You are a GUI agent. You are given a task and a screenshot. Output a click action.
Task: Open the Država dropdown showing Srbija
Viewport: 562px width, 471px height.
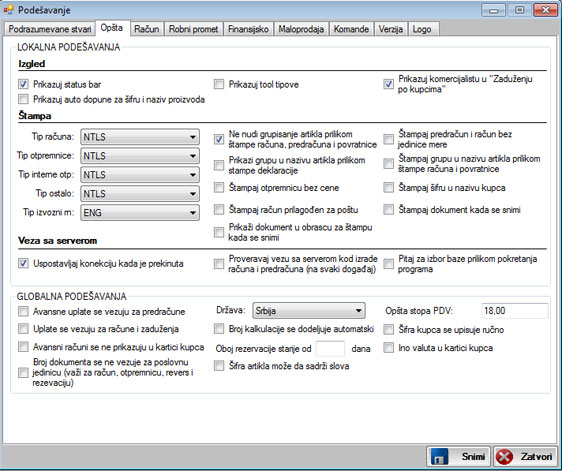[309, 311]
